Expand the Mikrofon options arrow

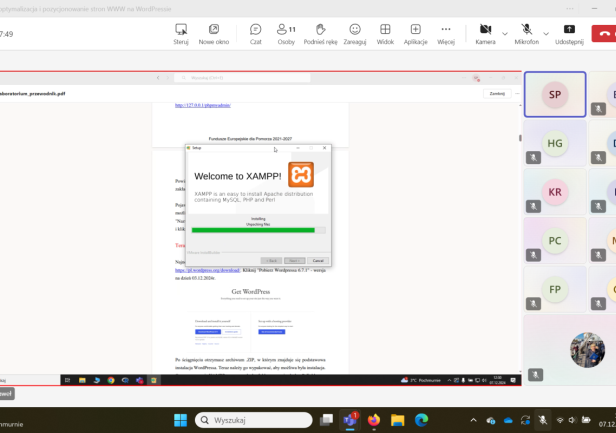[x=545, y=32]
